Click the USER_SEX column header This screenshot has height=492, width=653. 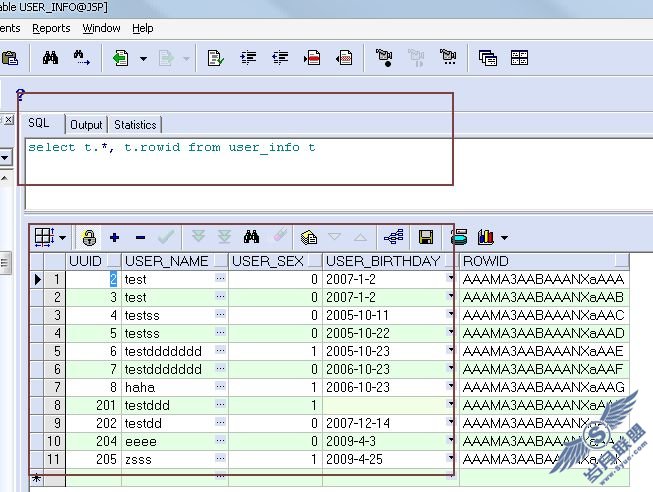click(x=275, y=261)
